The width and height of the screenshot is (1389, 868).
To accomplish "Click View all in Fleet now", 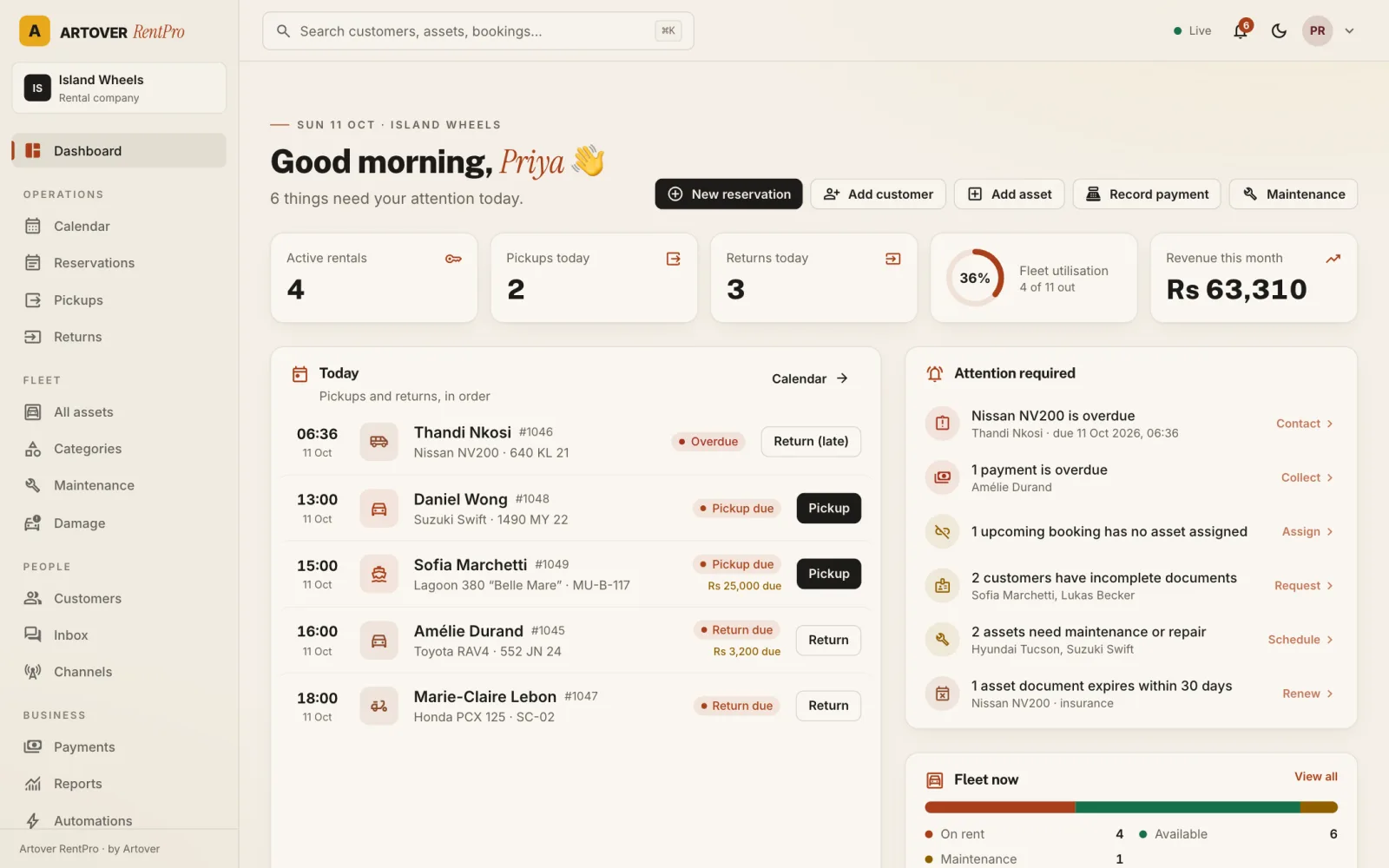I will 1315,776.
